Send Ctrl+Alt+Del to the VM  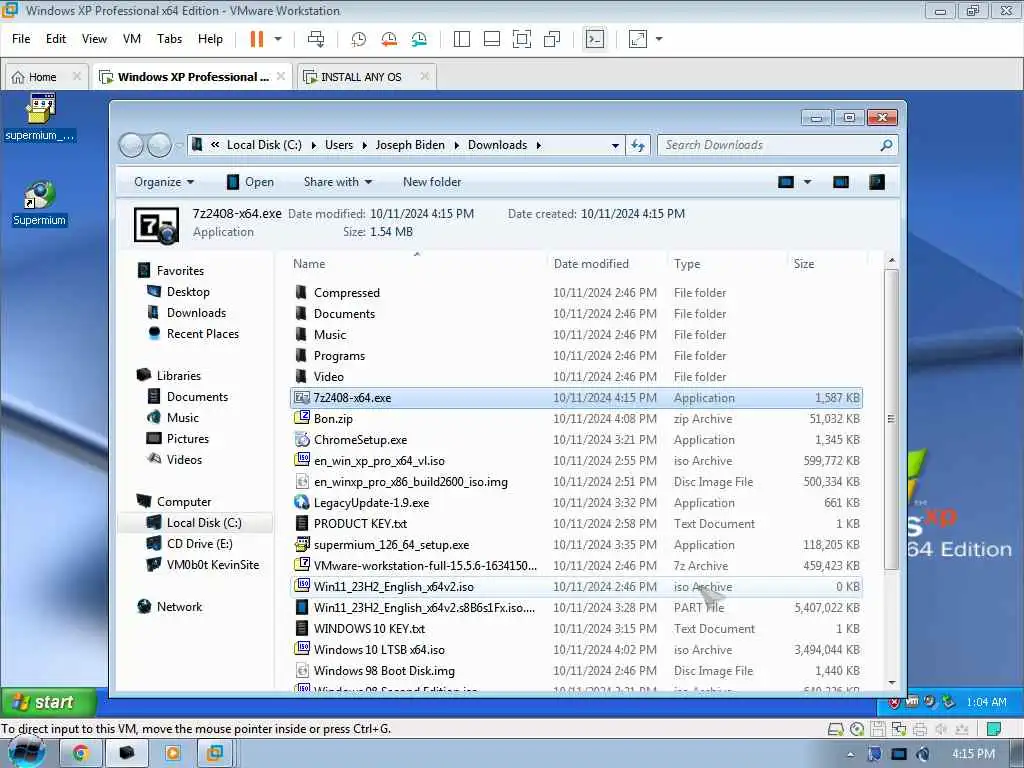316,39
